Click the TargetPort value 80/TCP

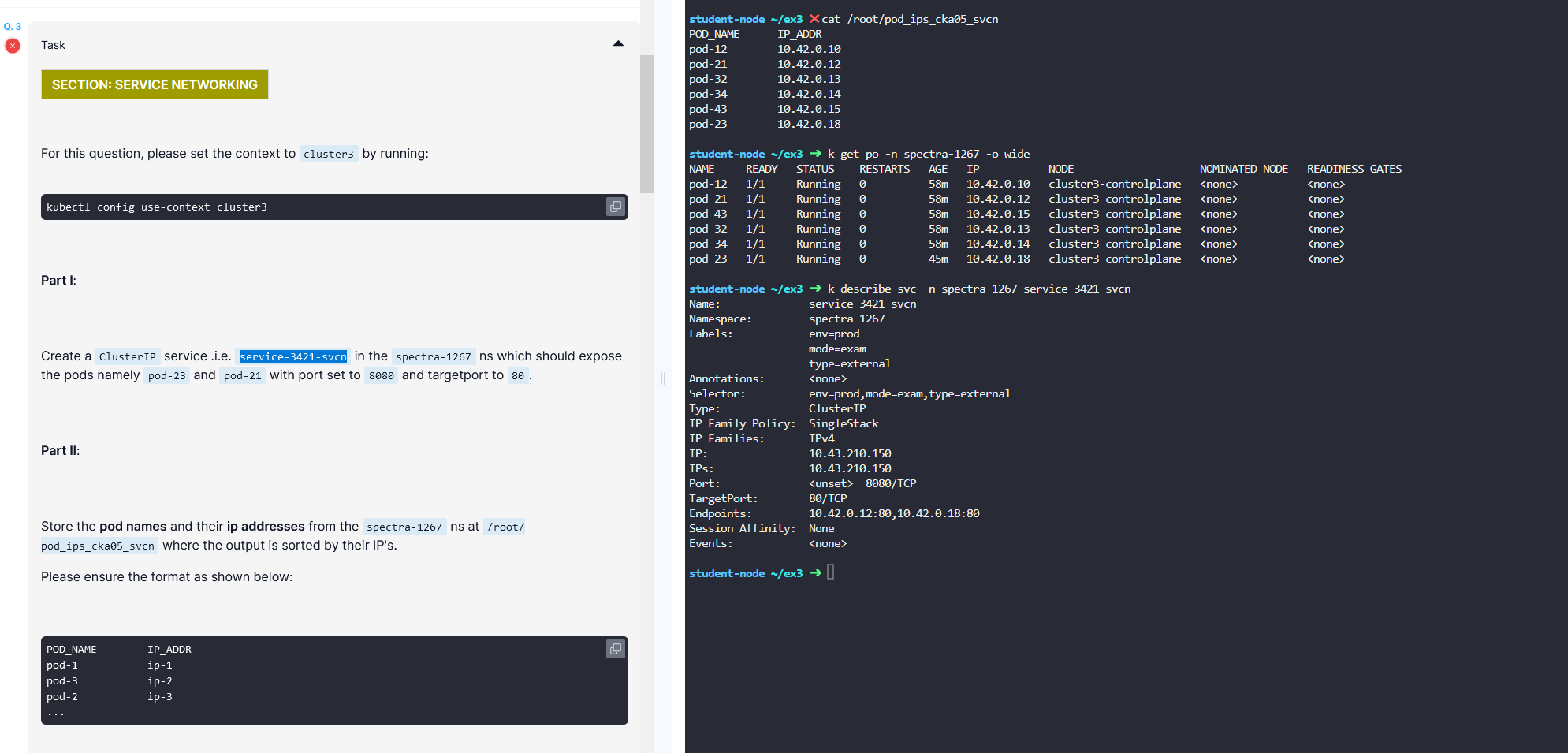828,498
